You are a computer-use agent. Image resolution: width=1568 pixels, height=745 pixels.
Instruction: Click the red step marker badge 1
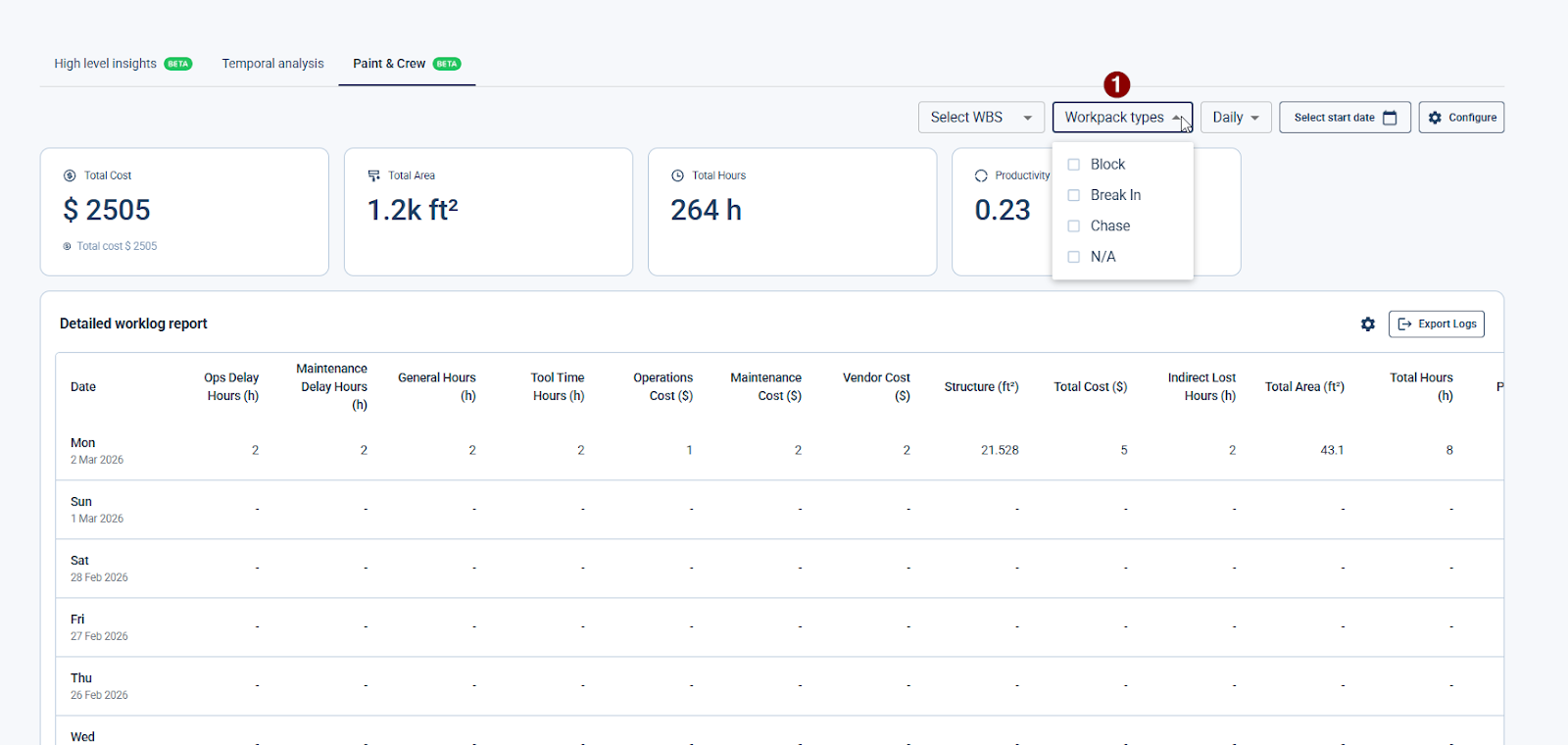click(1116, 85)
